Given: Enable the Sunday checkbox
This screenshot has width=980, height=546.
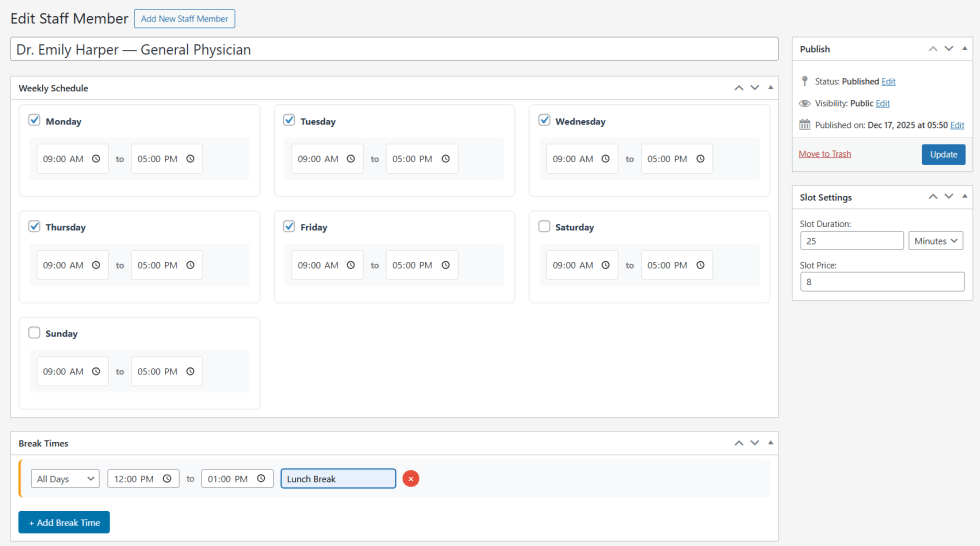Looking at the screenshot, I should coord(34,332).
